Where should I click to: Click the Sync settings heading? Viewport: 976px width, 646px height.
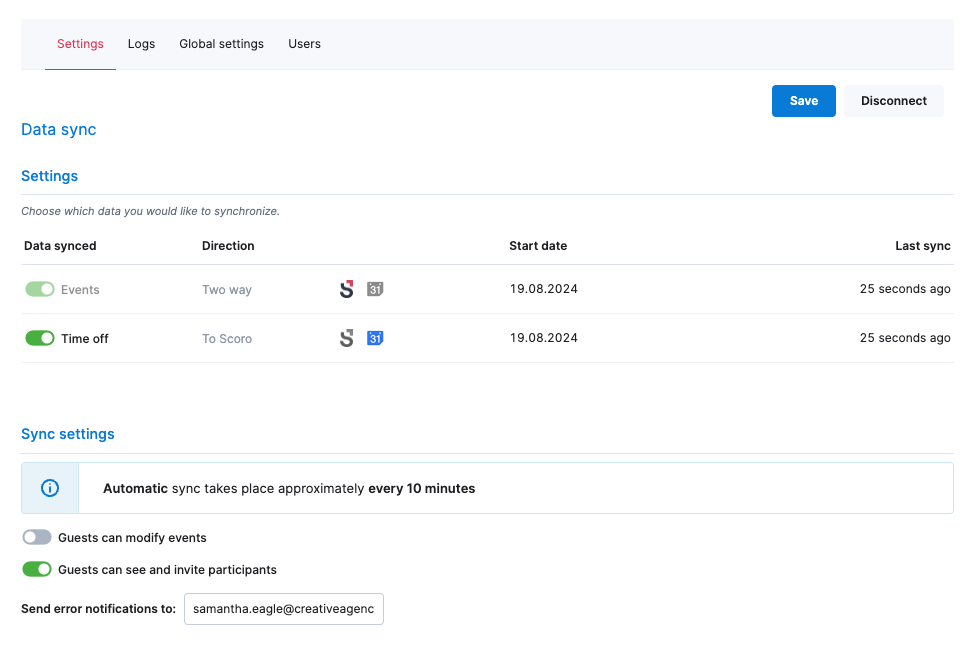(x=68, y=434)
